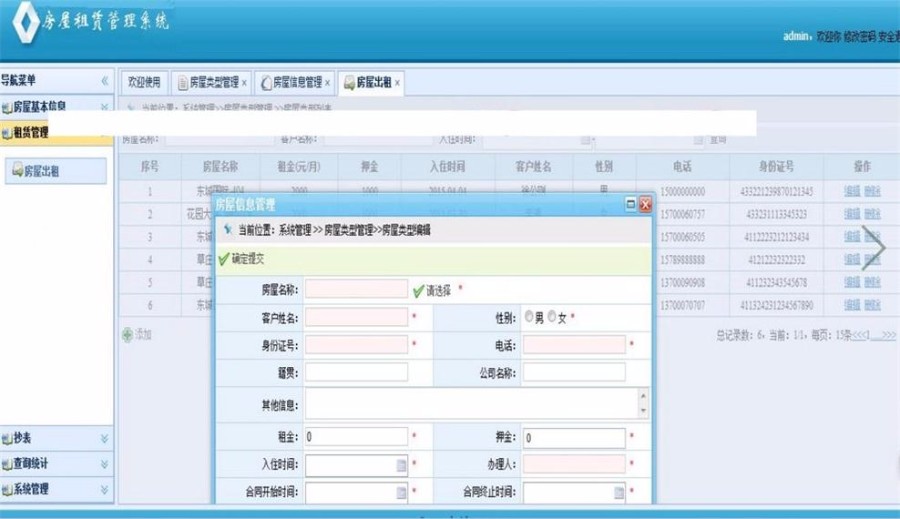Click the 租金(元/月) column header
This screenshot has height=519, width=900.
299,166
